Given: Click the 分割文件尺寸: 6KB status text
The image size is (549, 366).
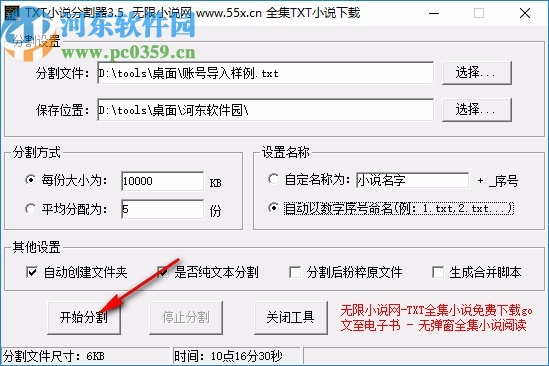Looking at the screenshot, I should pos(54,356).
